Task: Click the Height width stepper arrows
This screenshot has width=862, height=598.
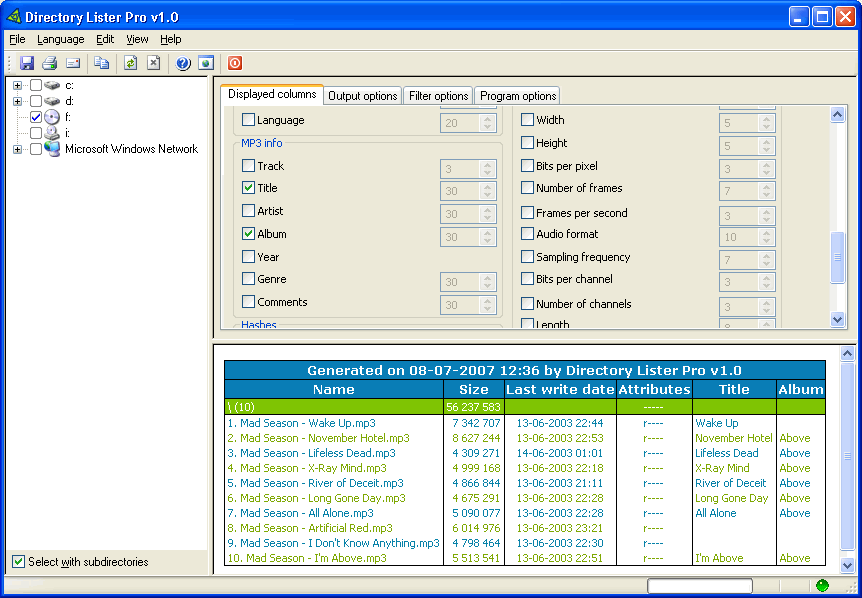Action: pyautogui.click(x=766, y=146)
